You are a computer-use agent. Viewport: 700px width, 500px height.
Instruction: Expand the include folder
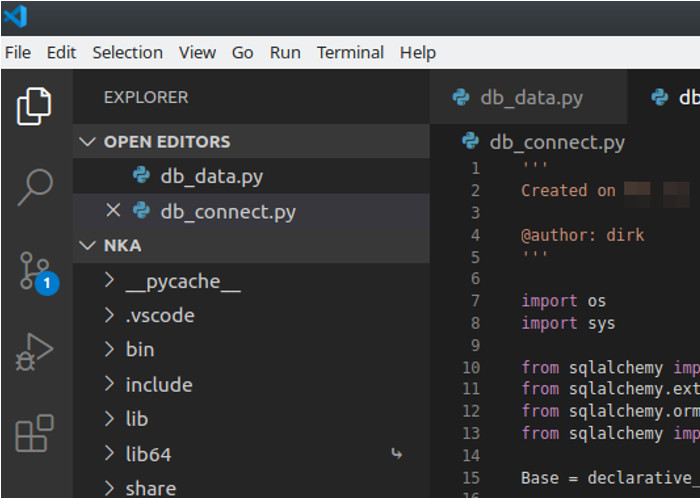coord(158,385)
